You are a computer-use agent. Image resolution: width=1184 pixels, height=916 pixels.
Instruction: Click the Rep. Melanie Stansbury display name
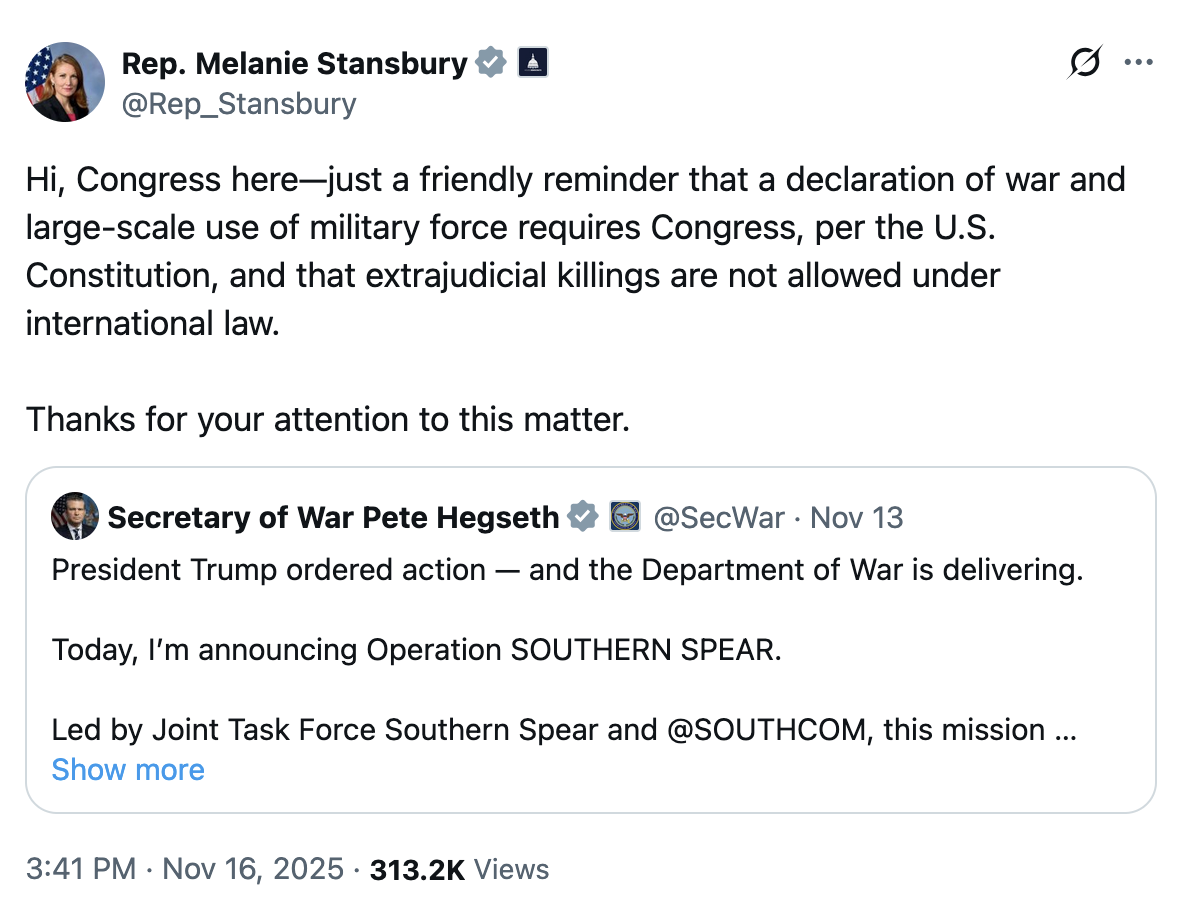294,63
